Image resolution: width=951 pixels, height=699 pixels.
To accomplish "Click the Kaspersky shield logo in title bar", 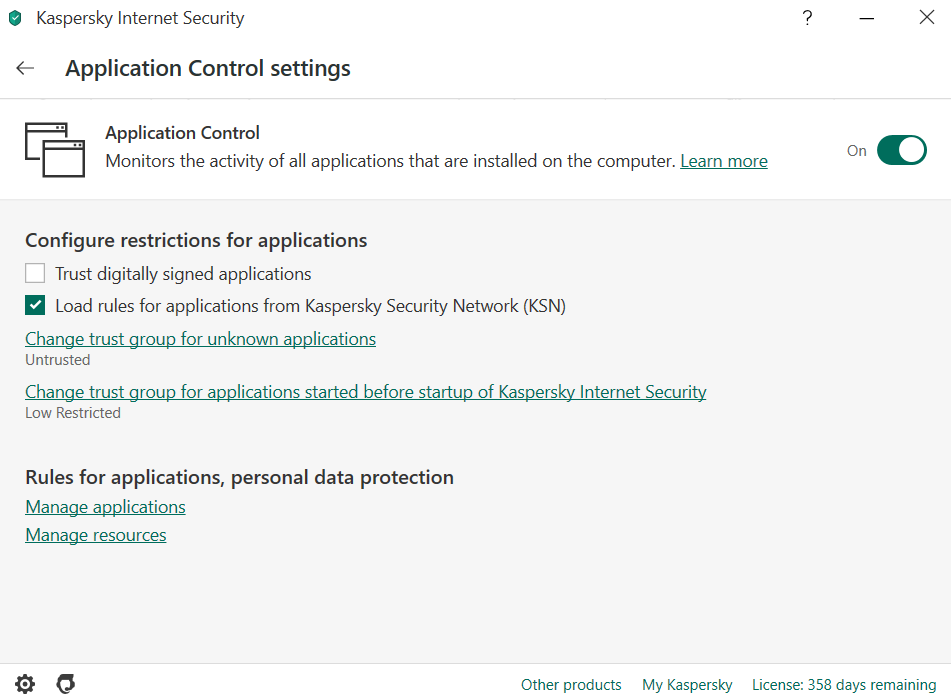I will [15, 18].
